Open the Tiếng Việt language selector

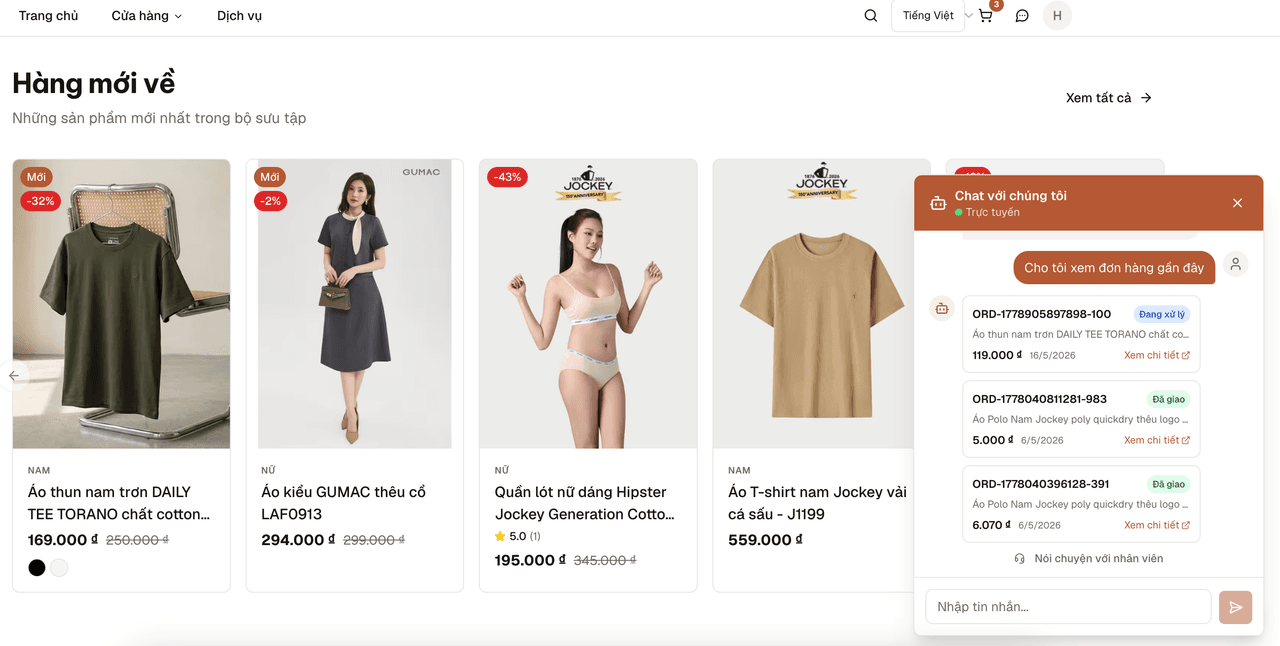[x=928, y=16]
